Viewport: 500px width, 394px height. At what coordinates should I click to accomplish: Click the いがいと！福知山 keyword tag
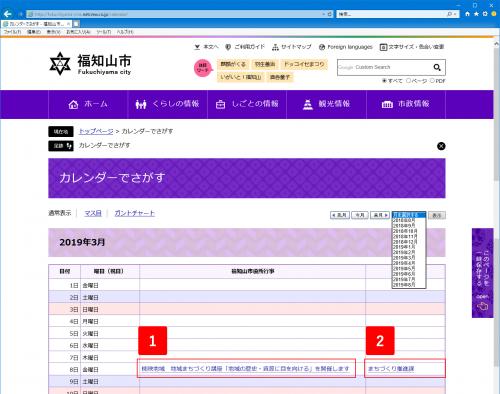pyautogui.click(x=240, y=77)
